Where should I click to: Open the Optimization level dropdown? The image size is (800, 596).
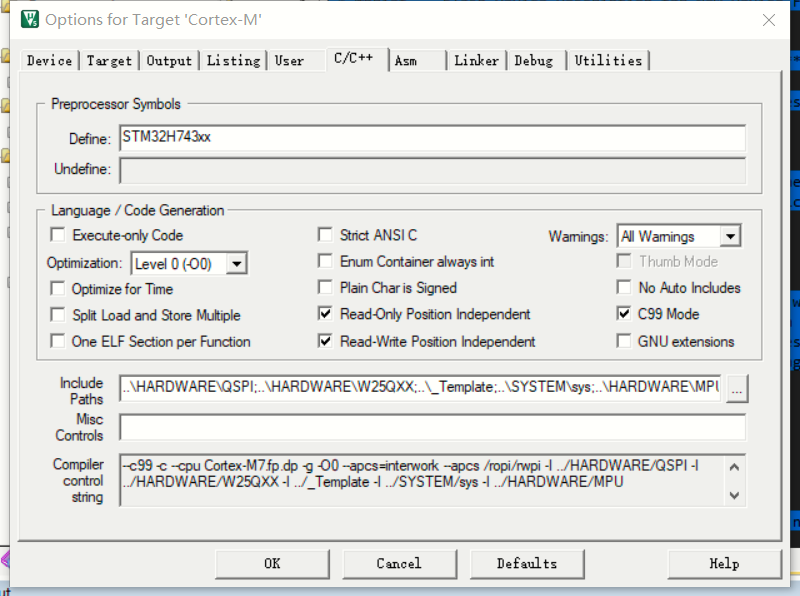point(189,264)
